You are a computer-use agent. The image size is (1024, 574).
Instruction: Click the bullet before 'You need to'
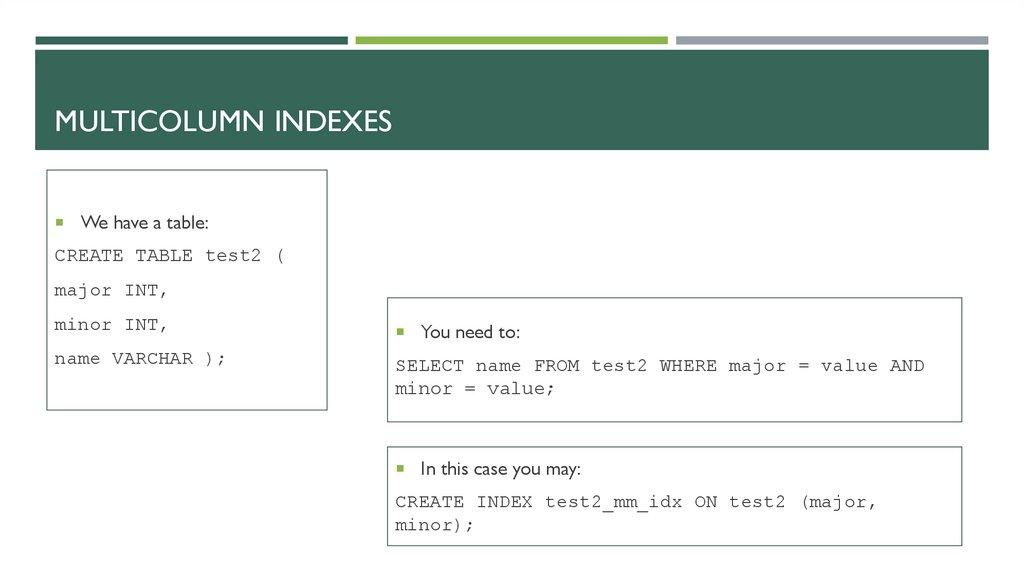(x=399, y=331)
